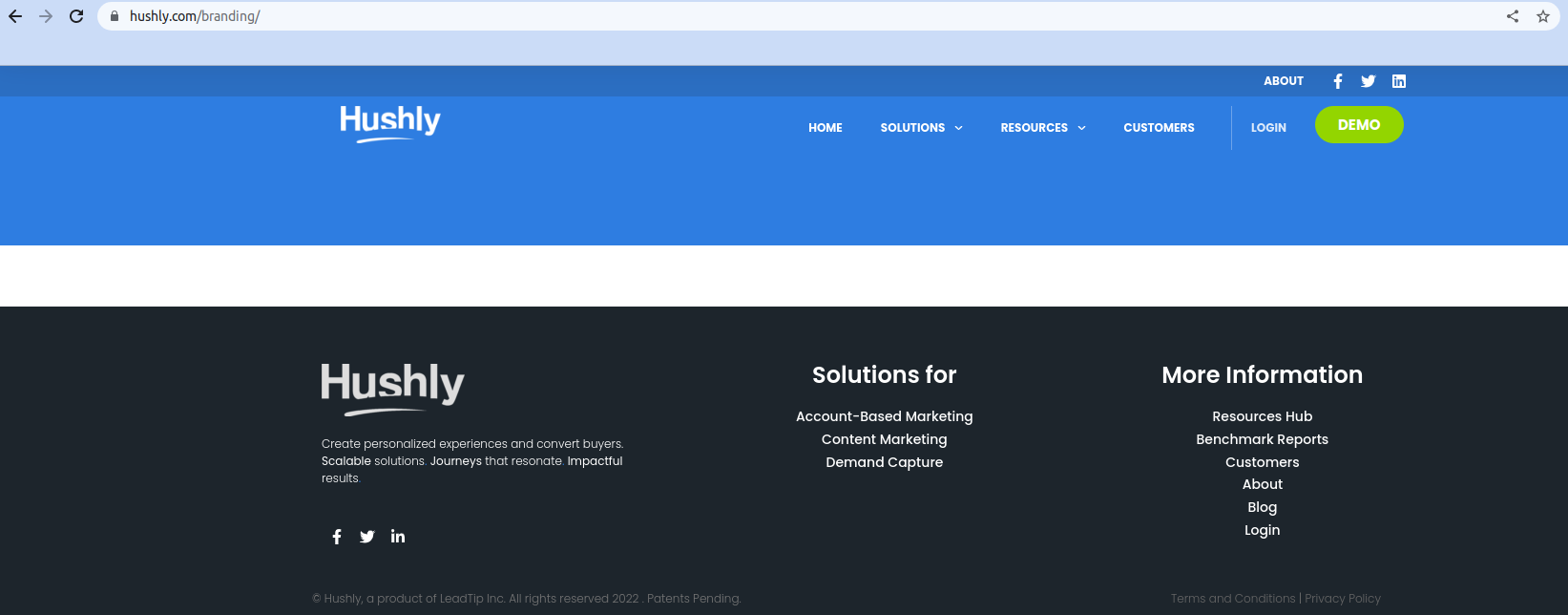
Task: Click the footer Twitter icon
Action: 367,537
